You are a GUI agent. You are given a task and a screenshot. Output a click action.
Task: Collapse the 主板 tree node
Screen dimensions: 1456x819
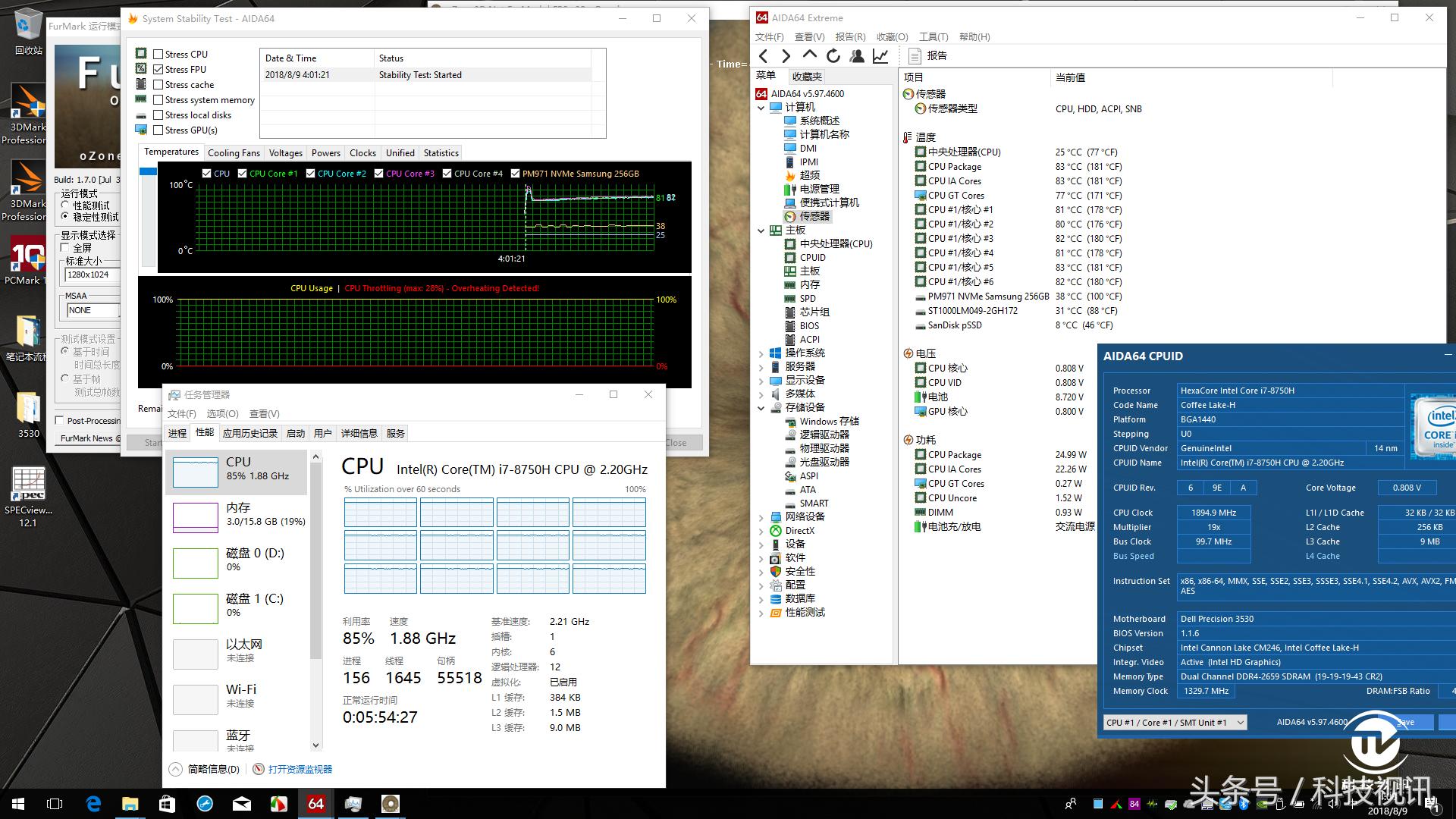pyautogui.click(x=761, y=231)
